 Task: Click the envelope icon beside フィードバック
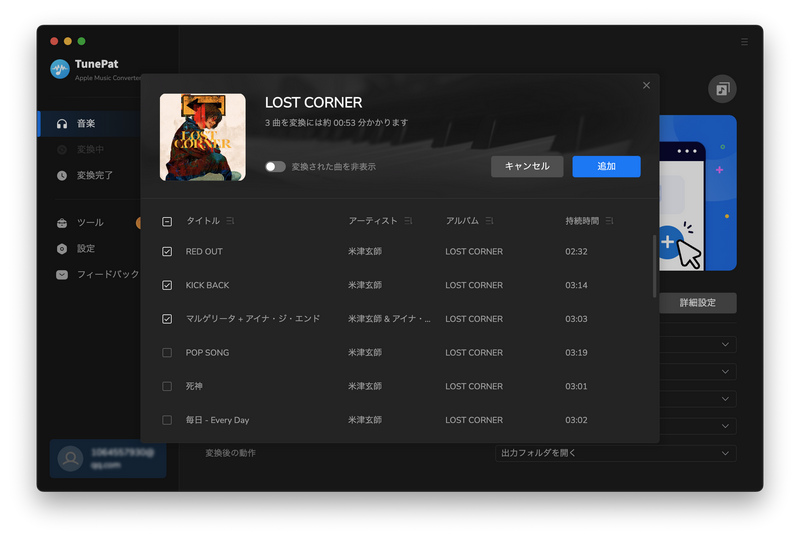62,275
